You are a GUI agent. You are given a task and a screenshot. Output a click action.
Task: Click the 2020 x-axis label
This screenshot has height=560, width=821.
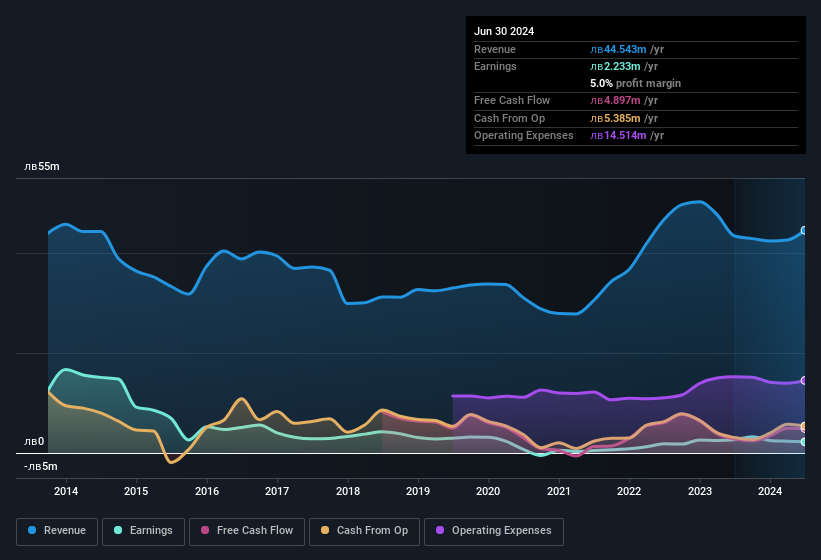[488, 491]
